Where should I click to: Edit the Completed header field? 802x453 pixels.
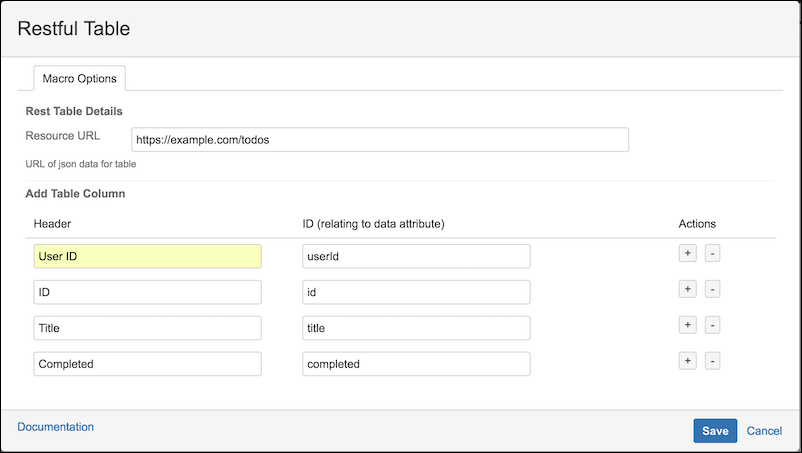(147, 364)
